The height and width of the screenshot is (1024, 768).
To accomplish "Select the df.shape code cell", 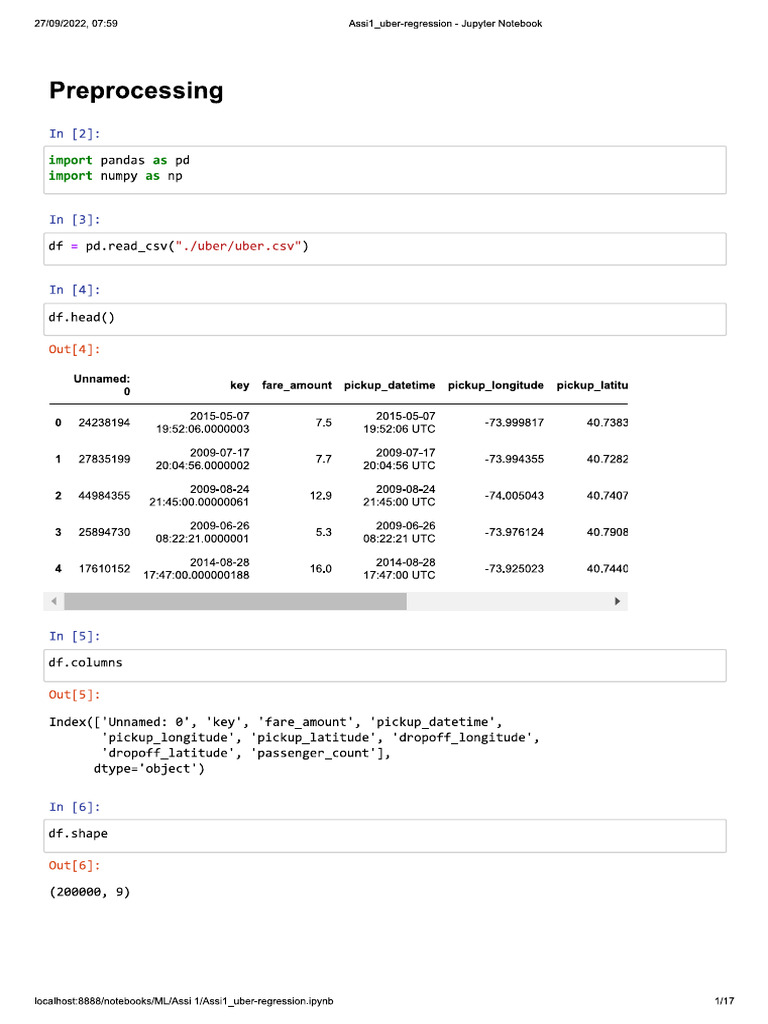I will (x=385, y=836).
